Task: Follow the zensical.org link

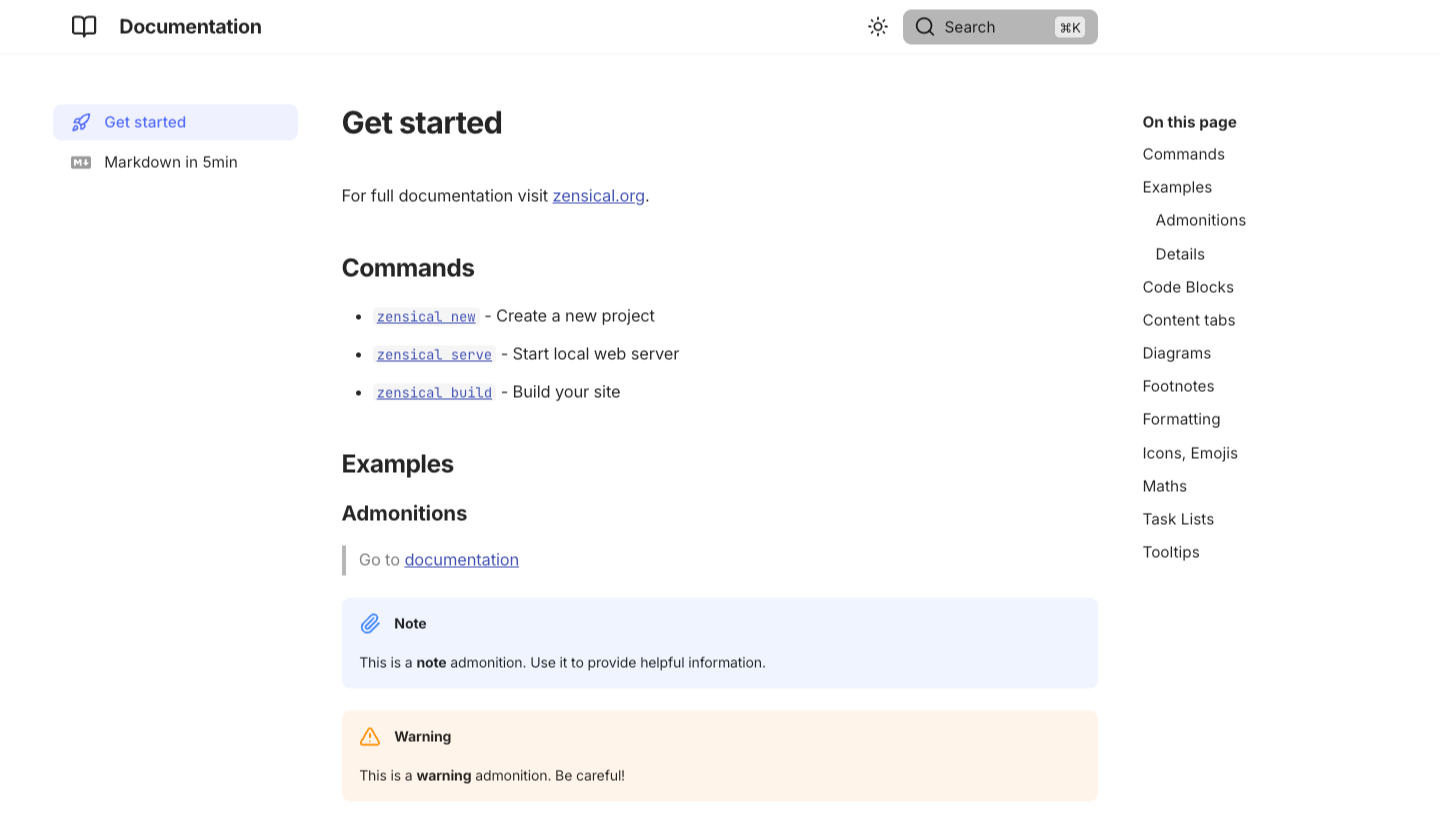Action: point(598,196)
